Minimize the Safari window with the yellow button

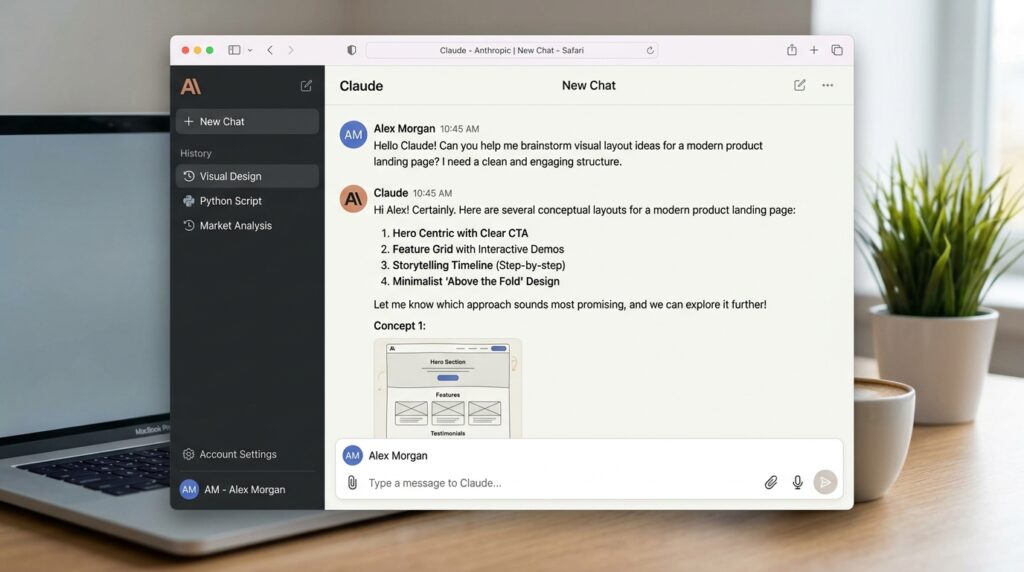[197, 50]
